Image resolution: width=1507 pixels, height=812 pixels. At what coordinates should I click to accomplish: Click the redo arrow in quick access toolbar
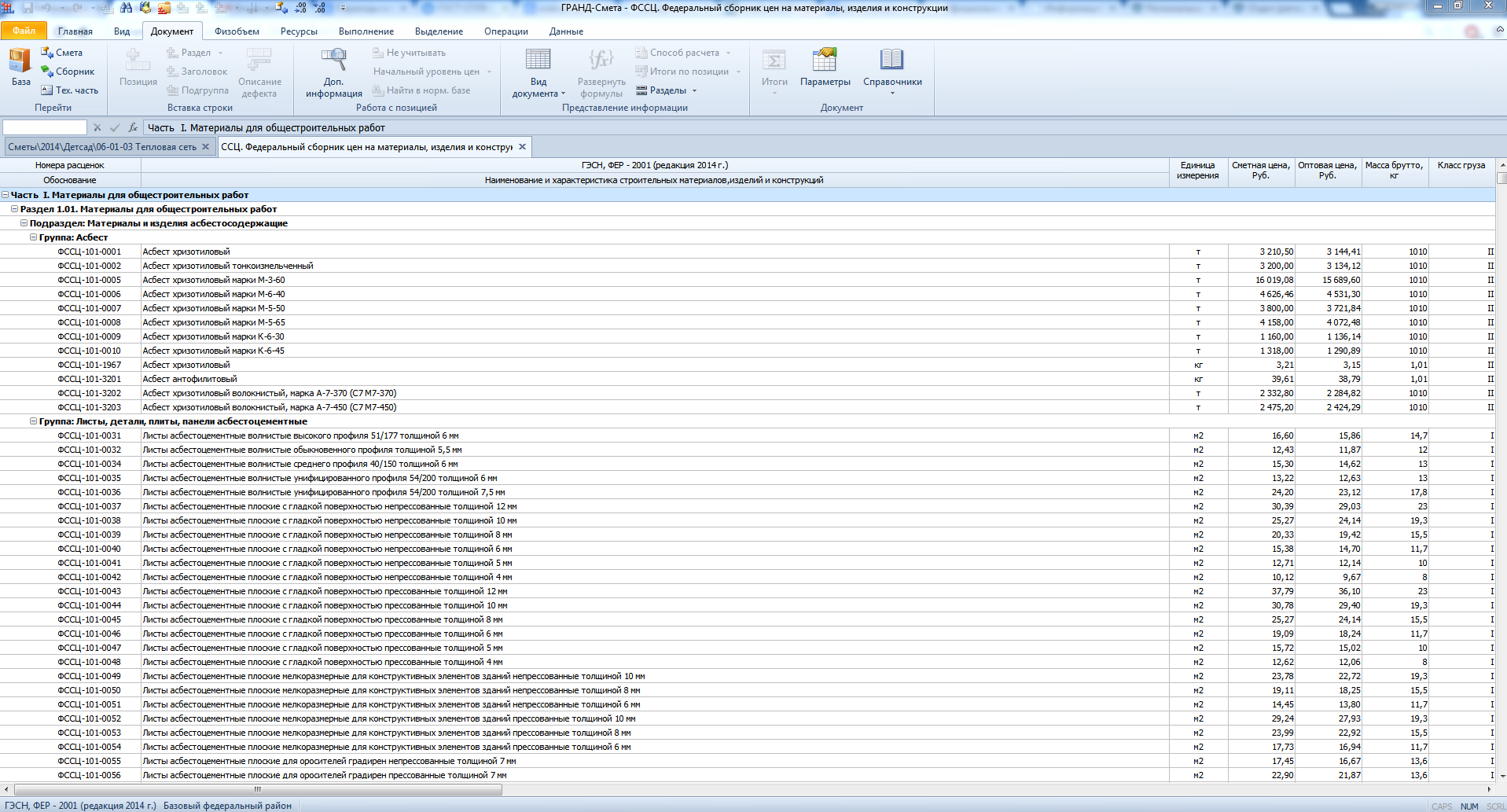[x=77, y=8]
